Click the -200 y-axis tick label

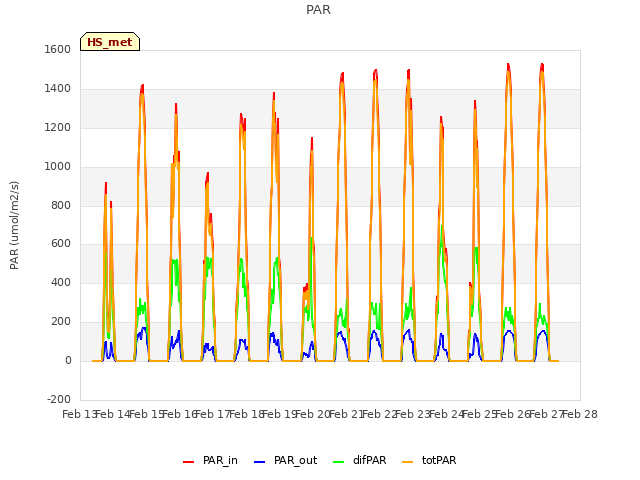[x=59, y=399]
